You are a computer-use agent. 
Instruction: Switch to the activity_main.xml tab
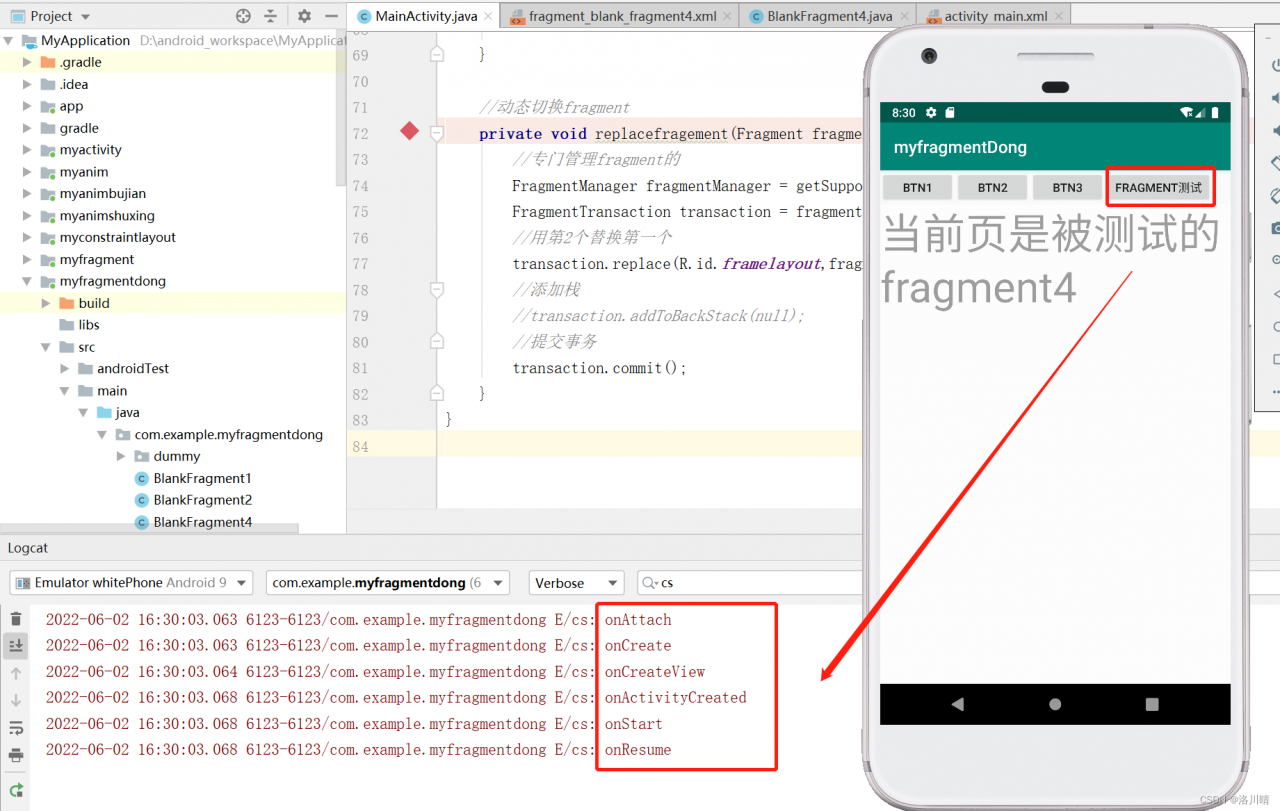pyautogui.click(x=995, y=16)
